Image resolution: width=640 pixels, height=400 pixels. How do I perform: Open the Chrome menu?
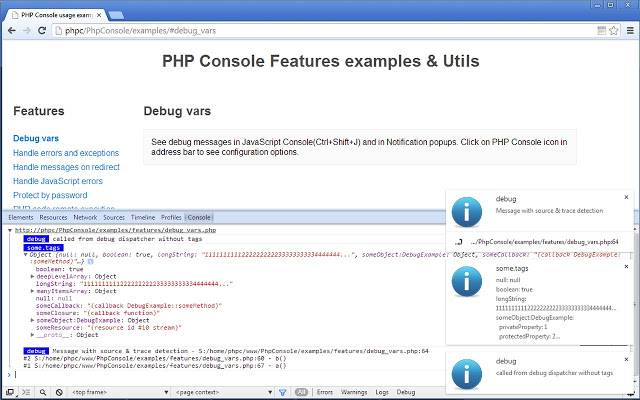click(630, 31)
